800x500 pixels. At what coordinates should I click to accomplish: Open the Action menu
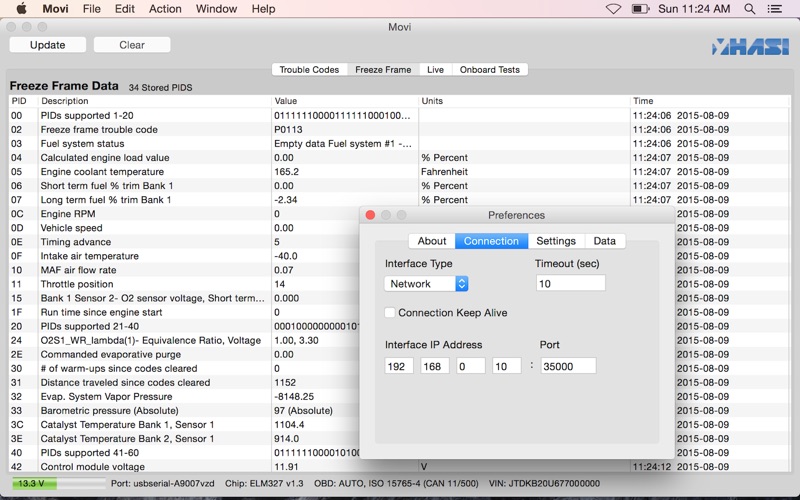165,9
